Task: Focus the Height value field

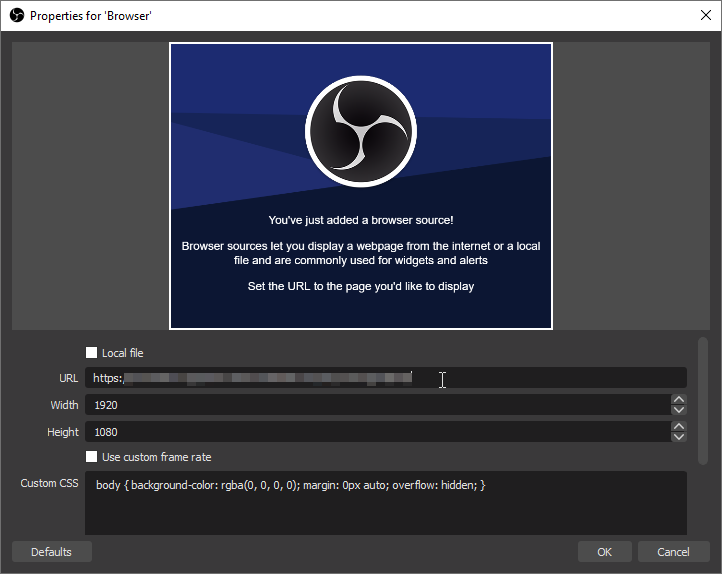Action: pyautogui.click(x=378, y=432)
